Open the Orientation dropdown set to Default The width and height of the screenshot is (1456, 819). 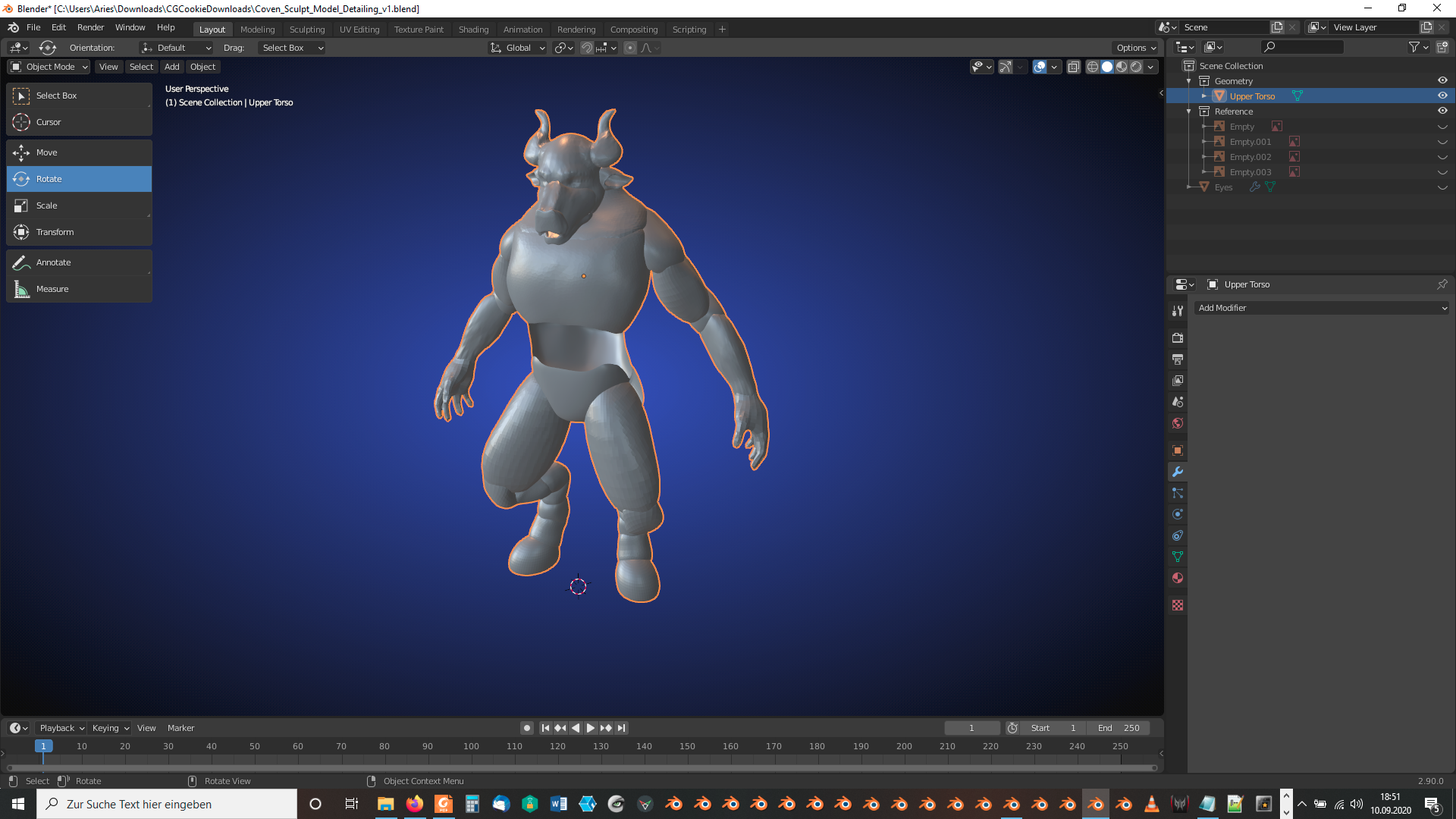(176, 47)
